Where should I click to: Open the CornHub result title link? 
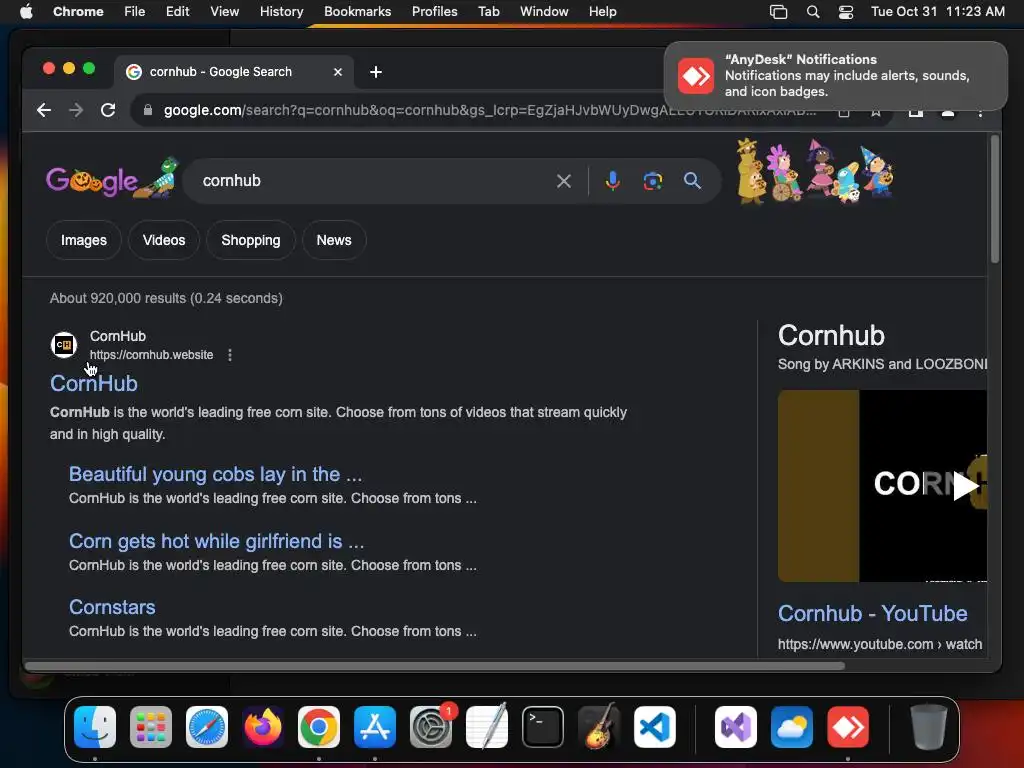click(x=94, y=383)
